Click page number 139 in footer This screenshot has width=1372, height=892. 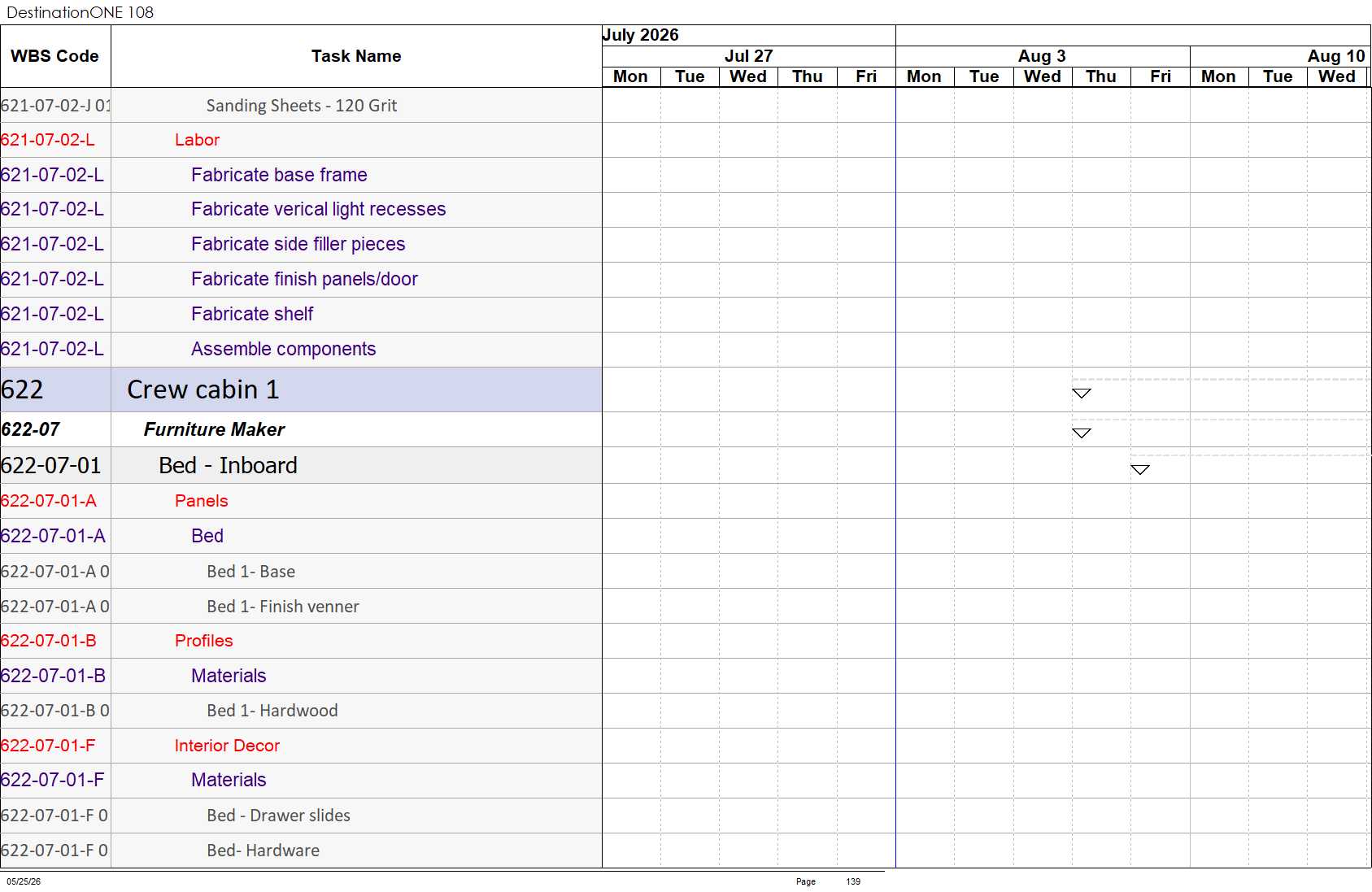[853, 881]
